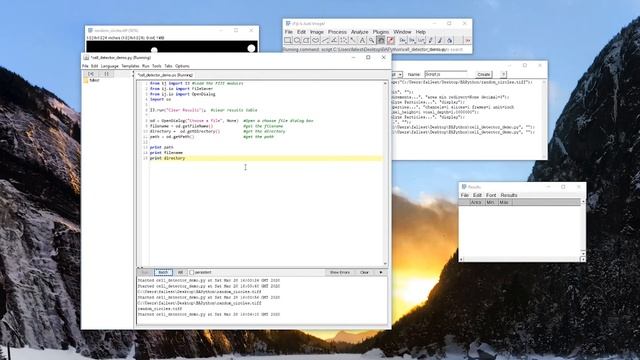Viewport: 640px width, 360px height.
Task: Open the Tools menu in script editor
Action: [x=157, y=66]
